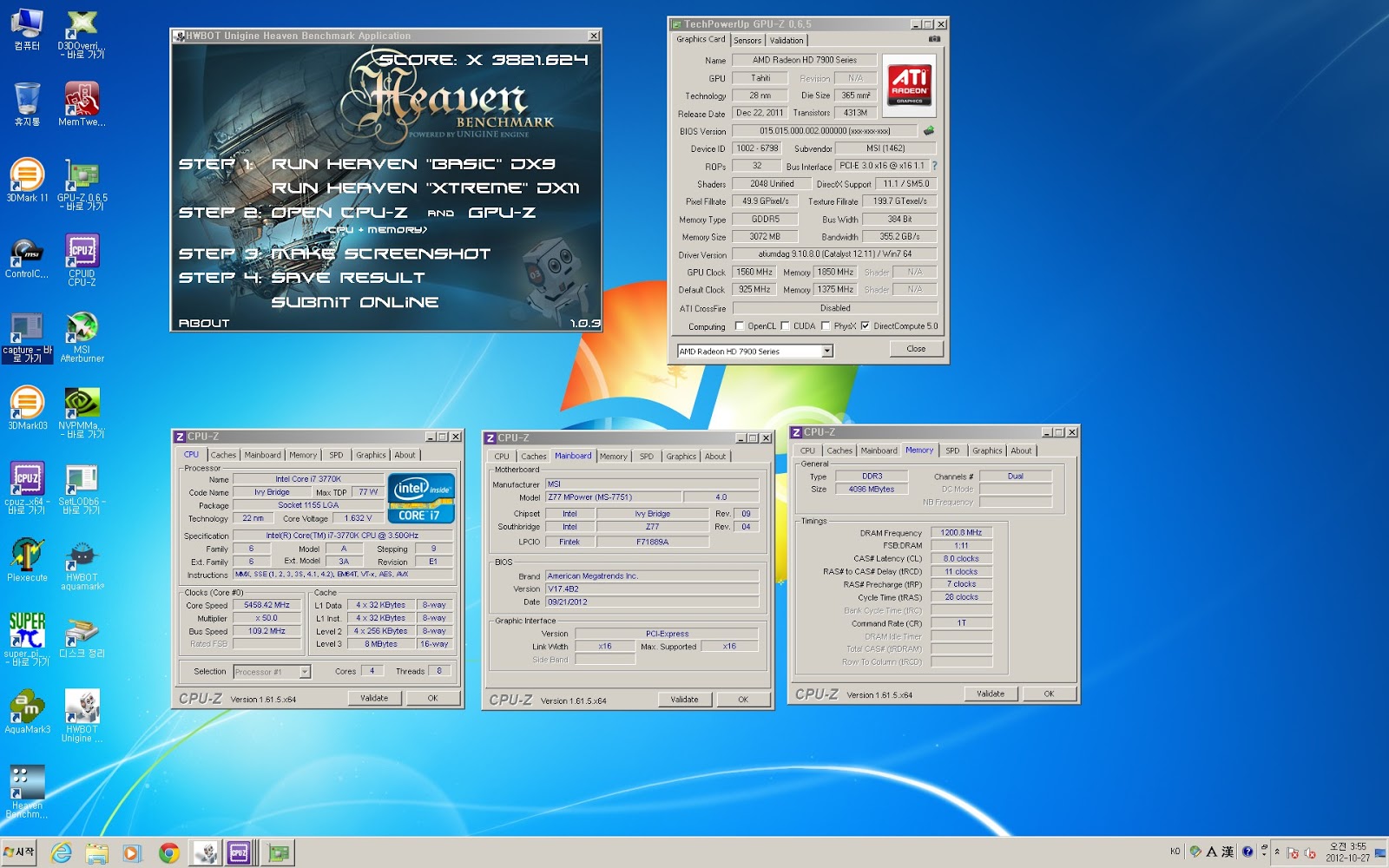Click OK in the CPU-Z mainboard window
Screen dimensions: 1389x868
coord(743,700)
